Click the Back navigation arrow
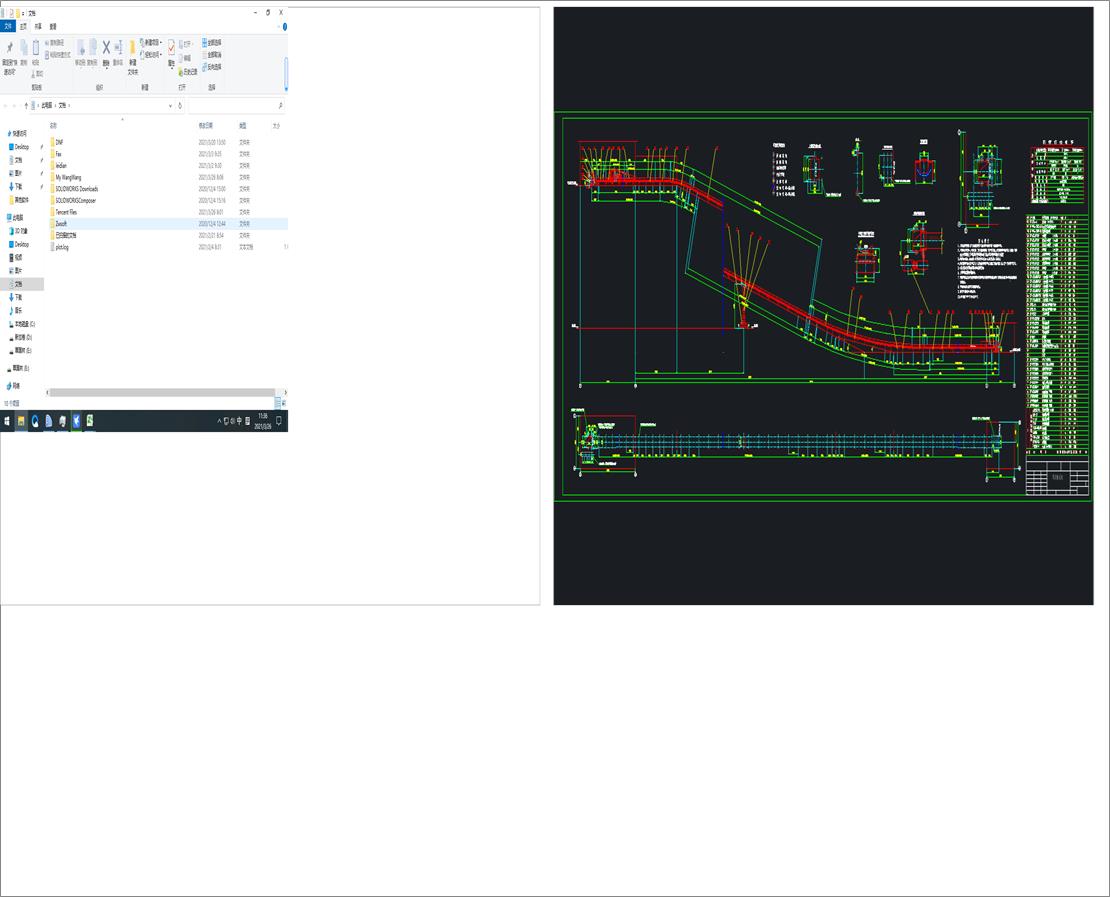This screenshot has height=897, width=1110. point(5,105)
